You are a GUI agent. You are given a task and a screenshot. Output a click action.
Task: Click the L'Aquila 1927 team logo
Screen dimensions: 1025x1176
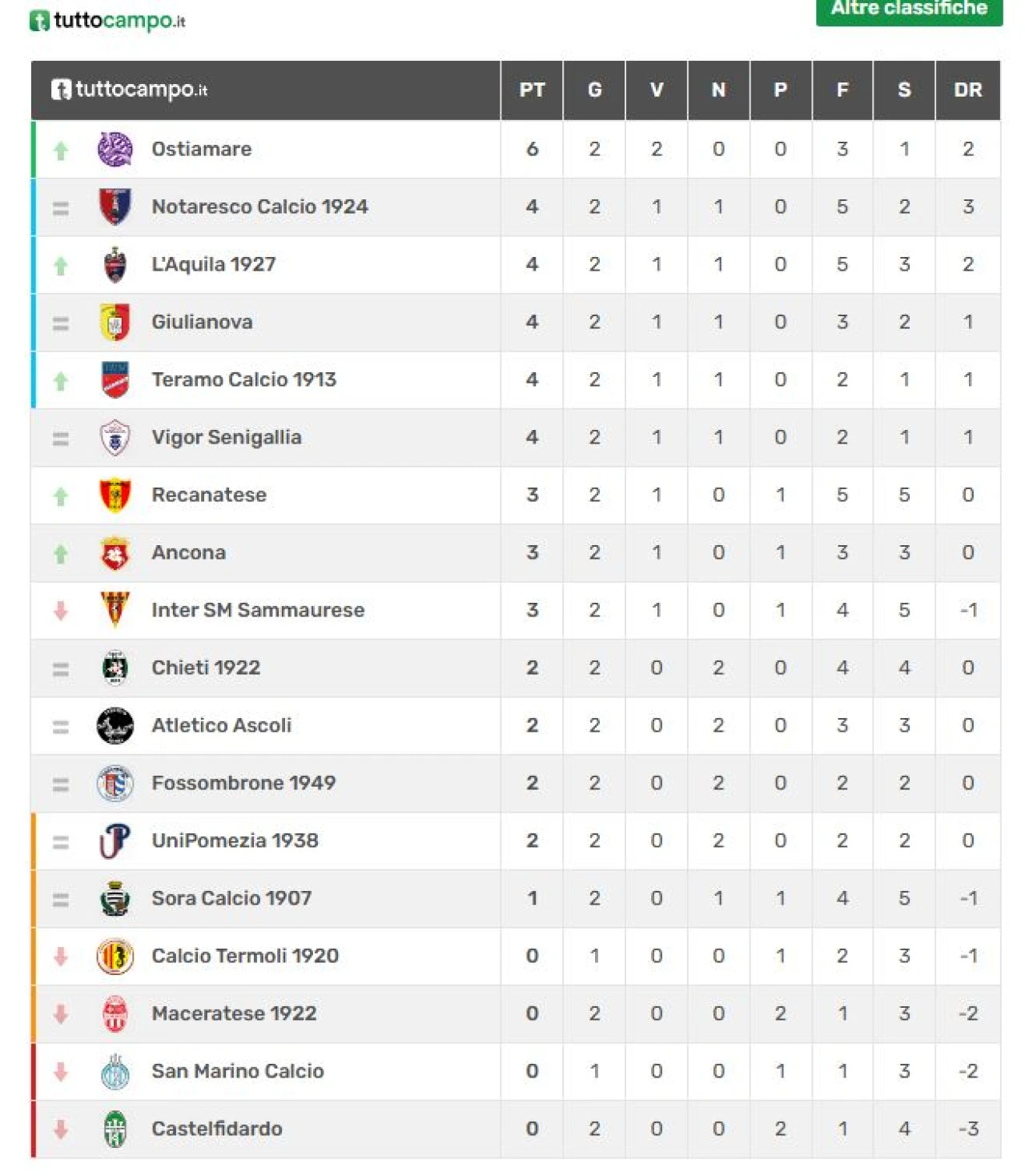[115, 265]
